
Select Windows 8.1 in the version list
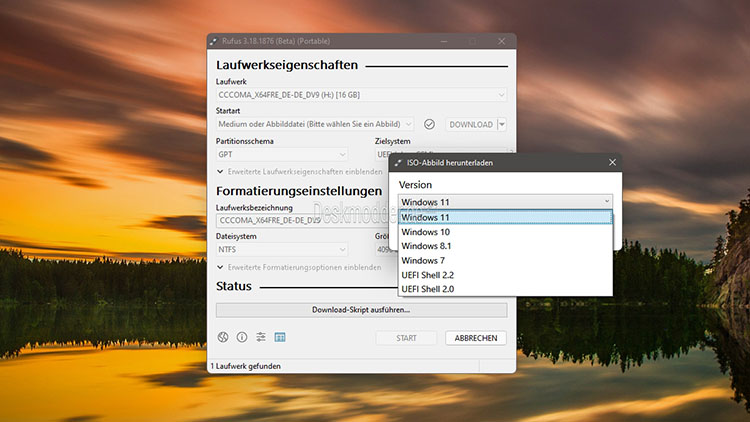point(505,246)
